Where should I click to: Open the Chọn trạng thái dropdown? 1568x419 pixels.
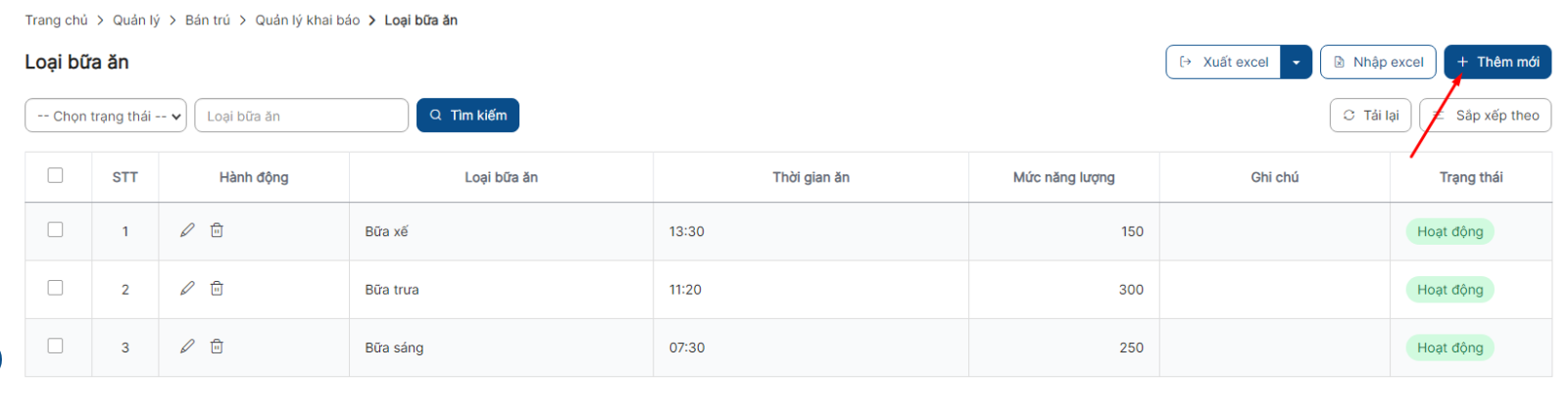click(106, 116)
